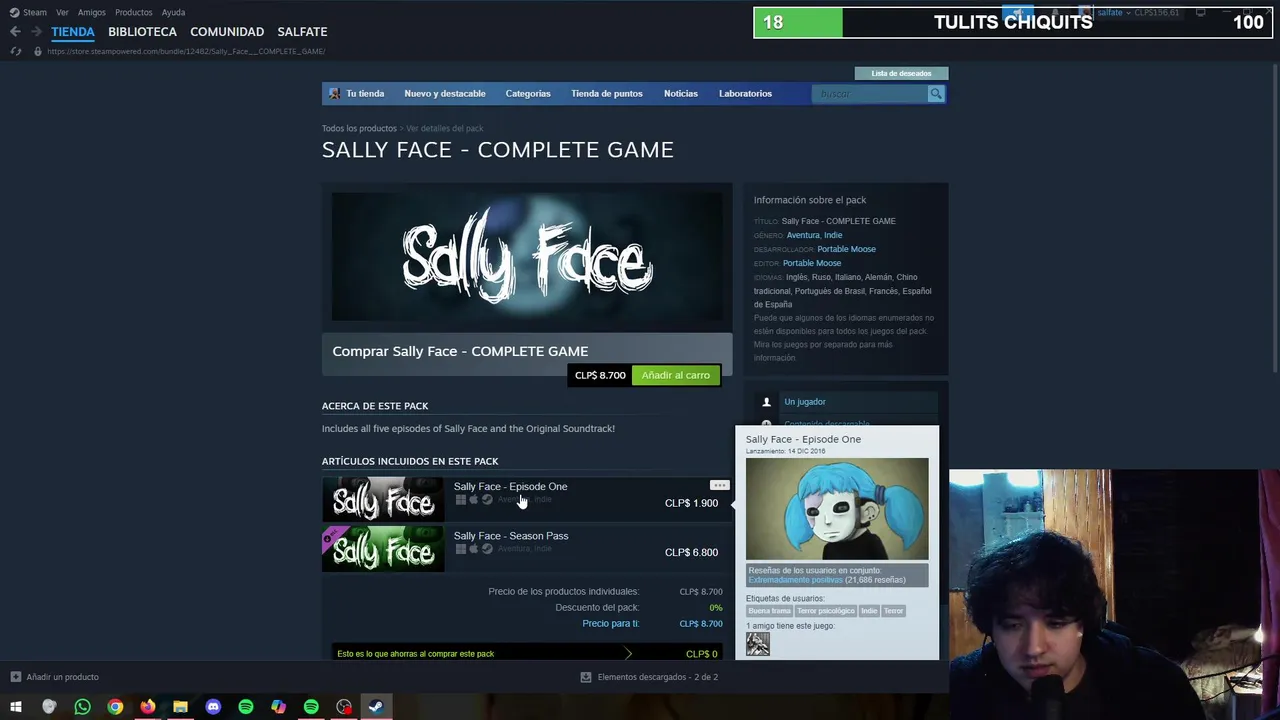Screen dimensions: 1280x720
Task: Click the plus icon for Añadir un producto
Action: coord(15,677)
